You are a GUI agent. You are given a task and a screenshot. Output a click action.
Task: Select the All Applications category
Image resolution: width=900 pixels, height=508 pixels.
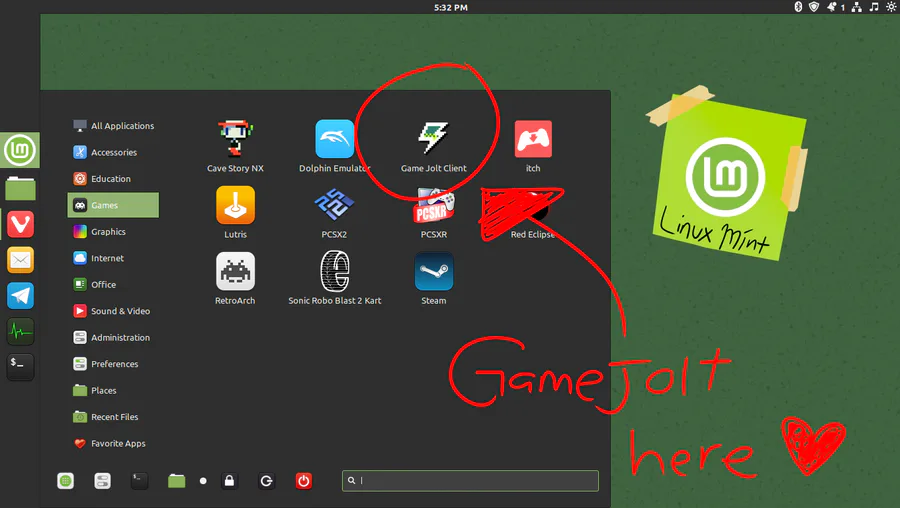click(x=114, y=126)
